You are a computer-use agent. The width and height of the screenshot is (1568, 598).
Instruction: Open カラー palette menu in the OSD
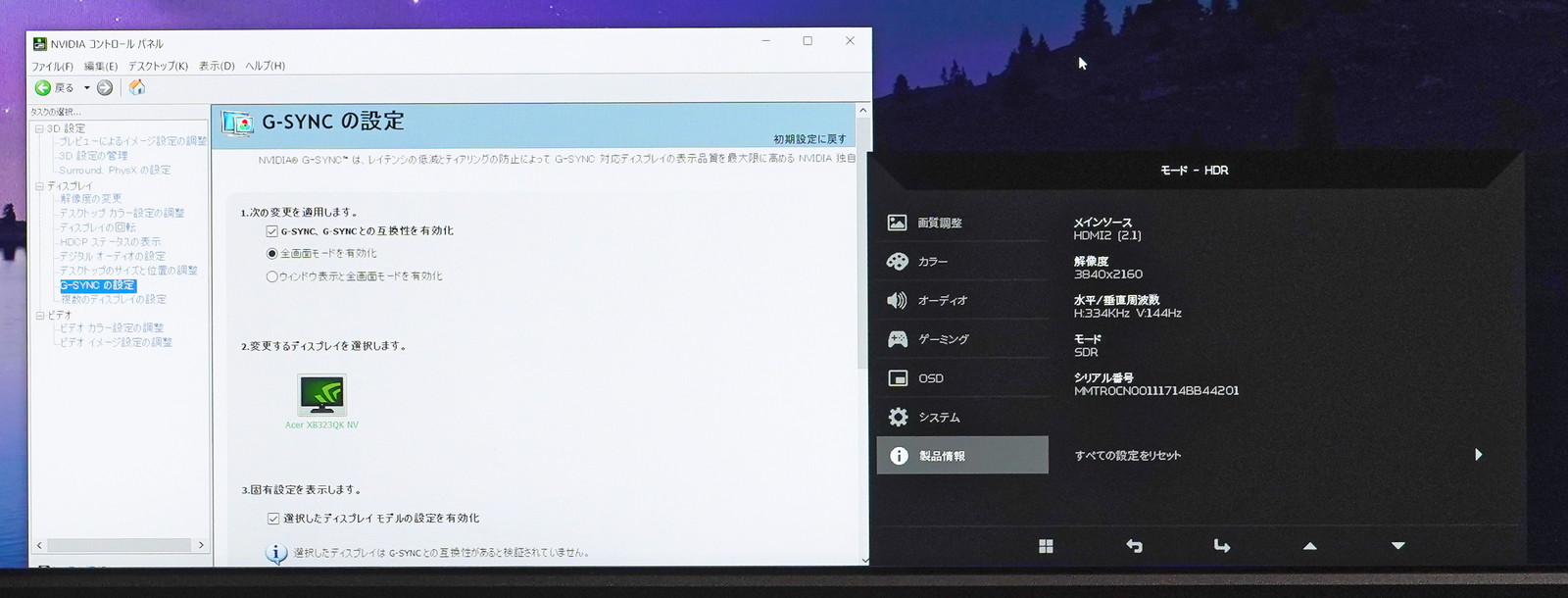(x=962, y=262)
